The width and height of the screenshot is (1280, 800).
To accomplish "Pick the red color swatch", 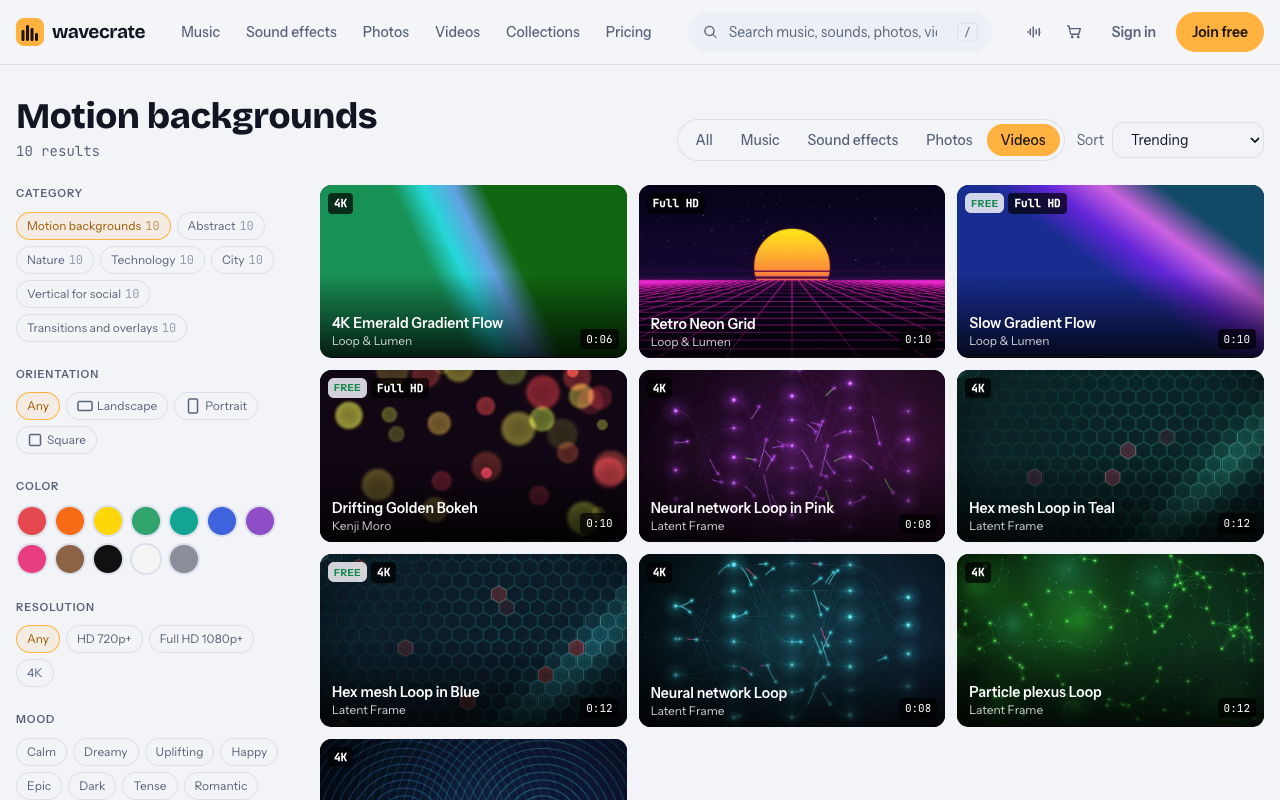I will click(32, 521).
